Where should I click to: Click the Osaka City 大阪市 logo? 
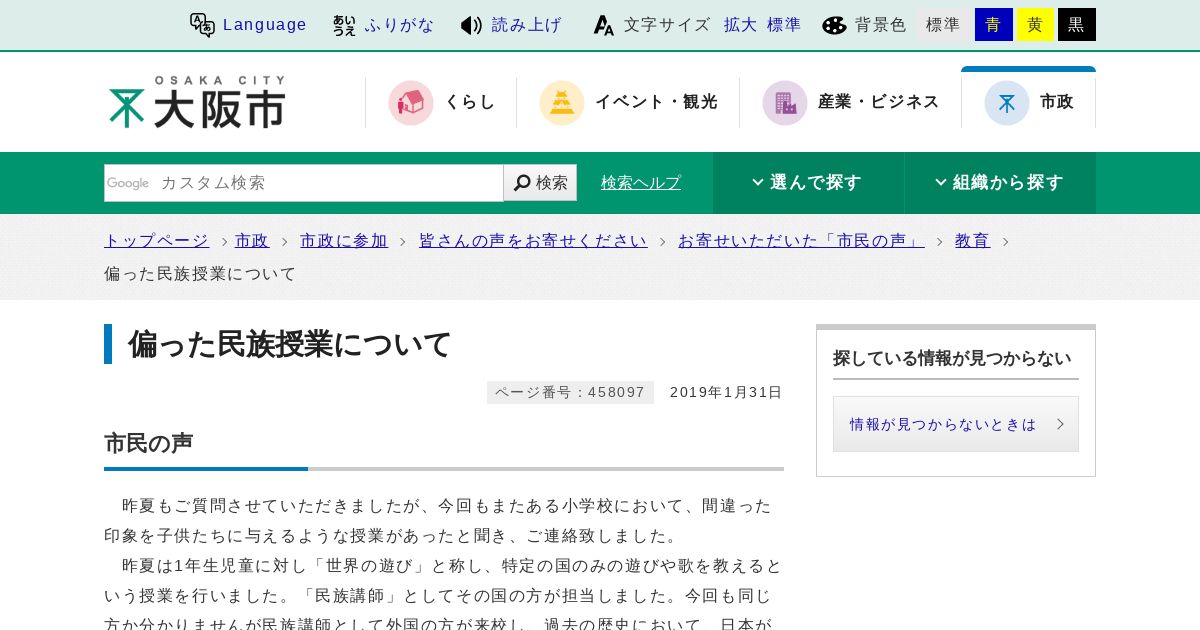[197, 102]
